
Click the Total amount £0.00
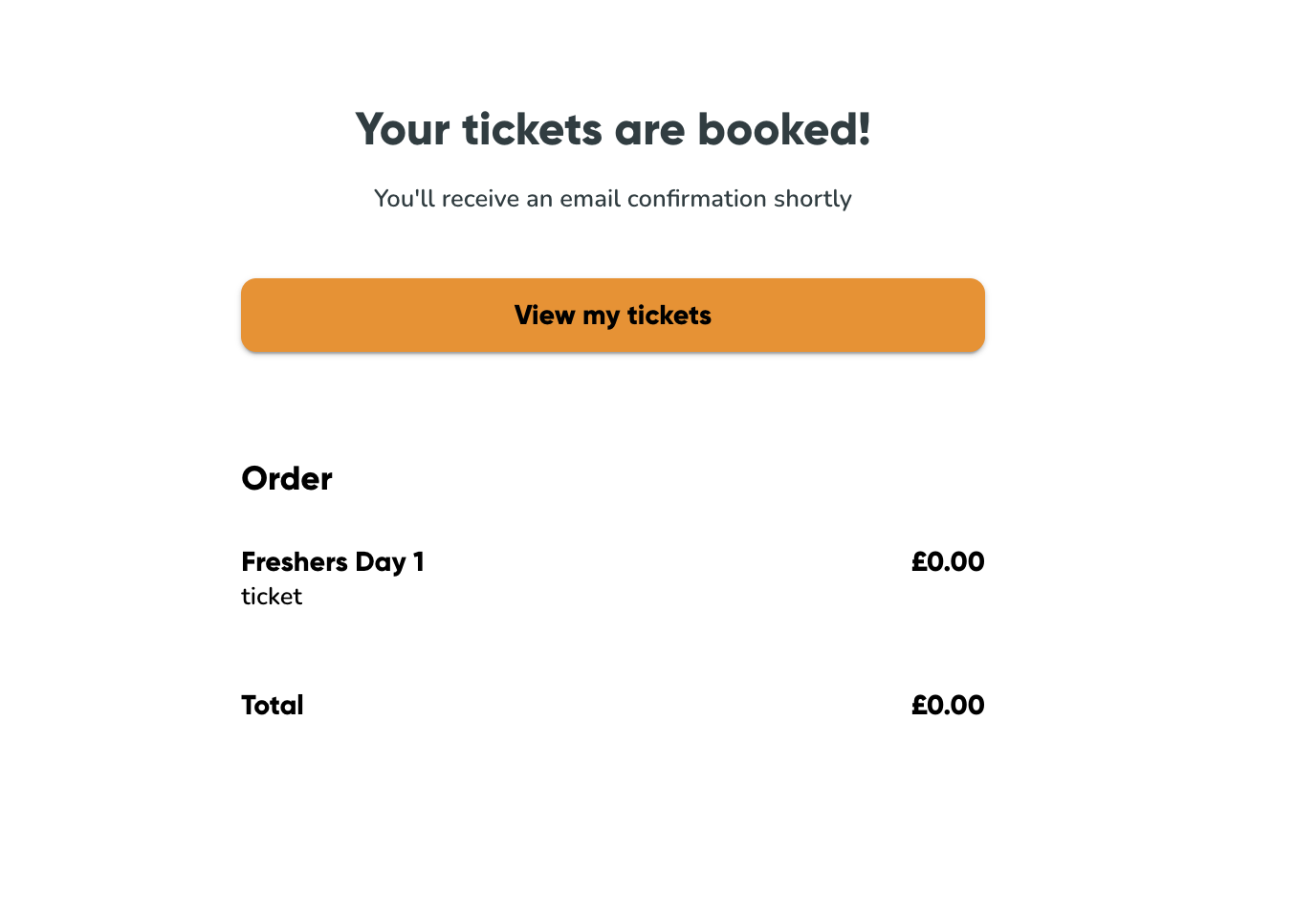pos(947,705)
